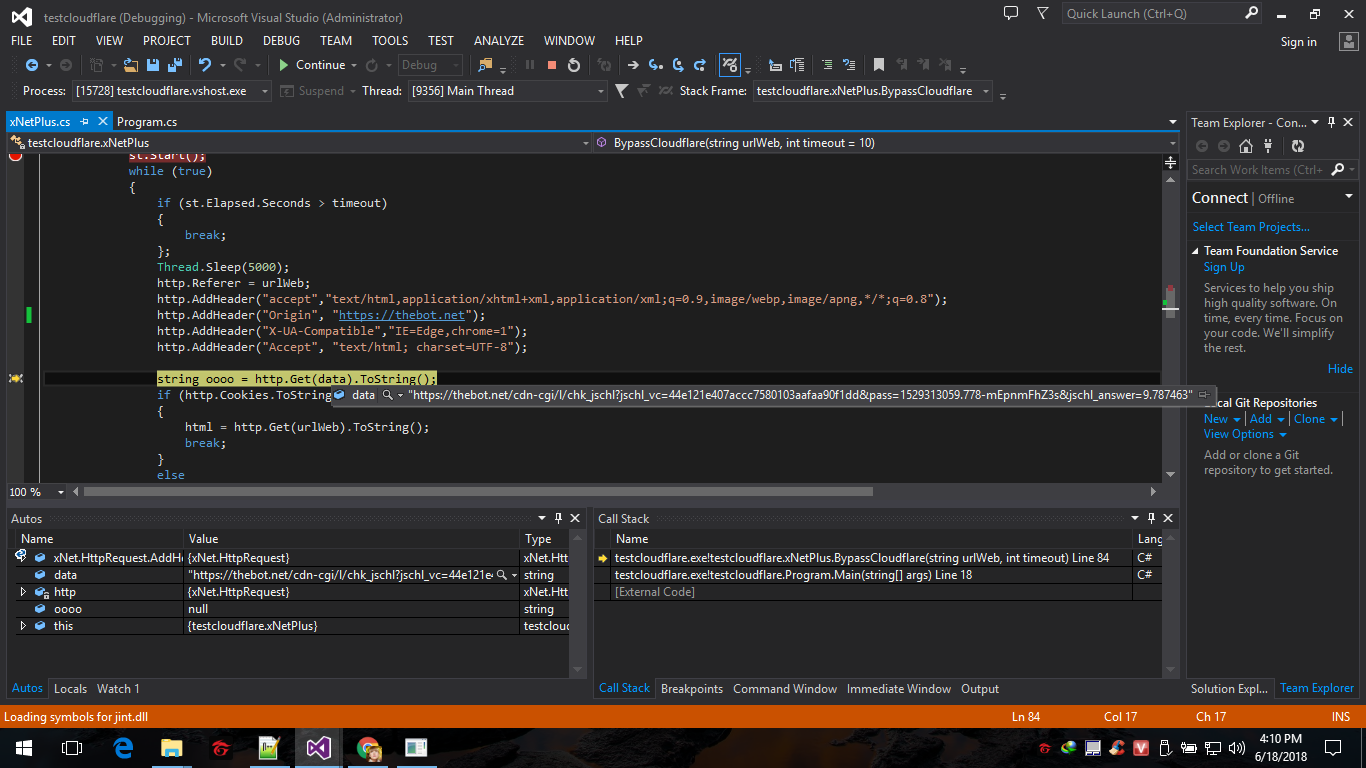
Task: Stop debugging with the red stop button
Action: pyautogui.click(x=551, y=65)
